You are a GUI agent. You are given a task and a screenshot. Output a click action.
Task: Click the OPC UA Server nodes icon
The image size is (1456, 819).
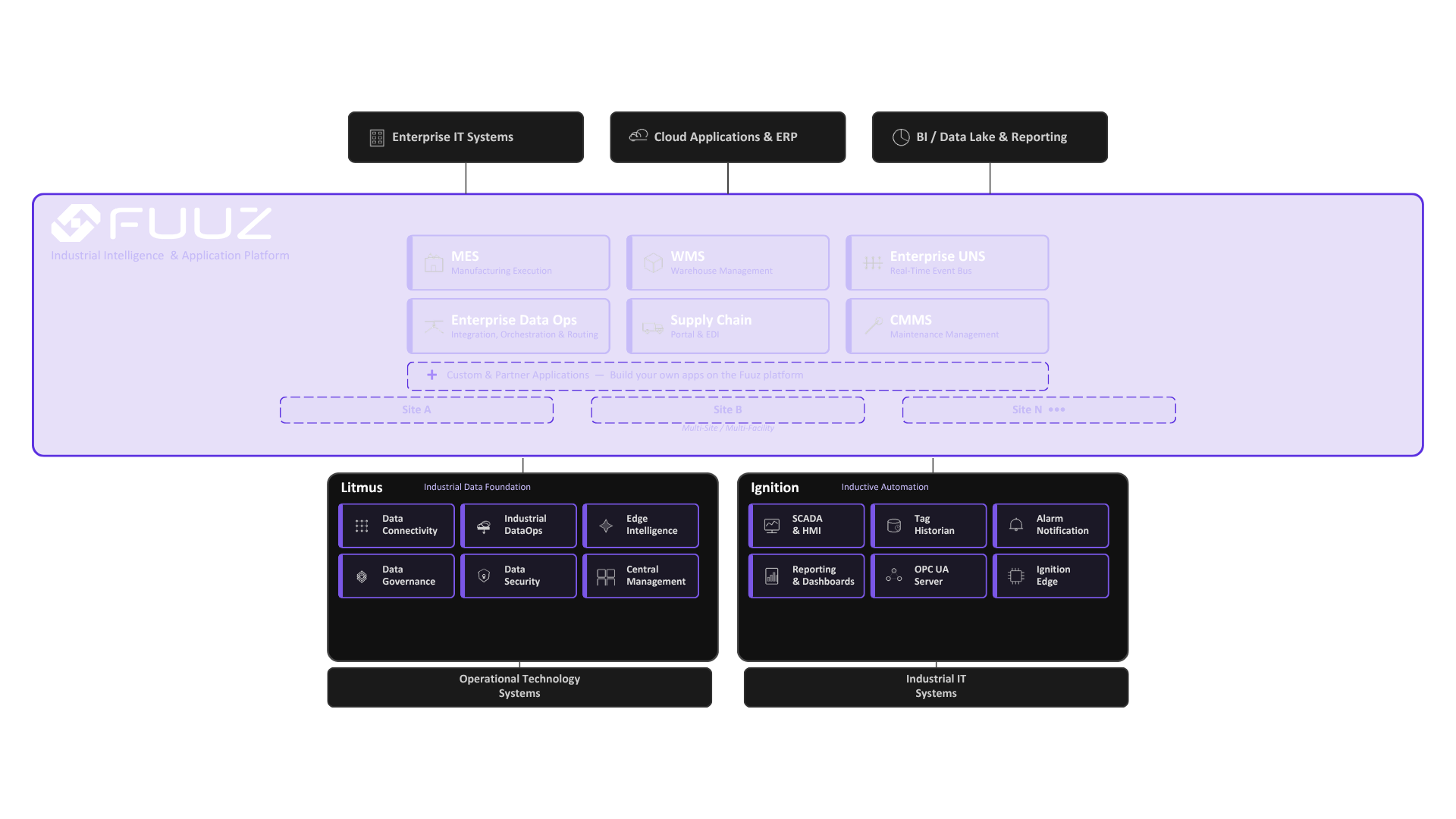pyautogui.click(x=894, y=576)
